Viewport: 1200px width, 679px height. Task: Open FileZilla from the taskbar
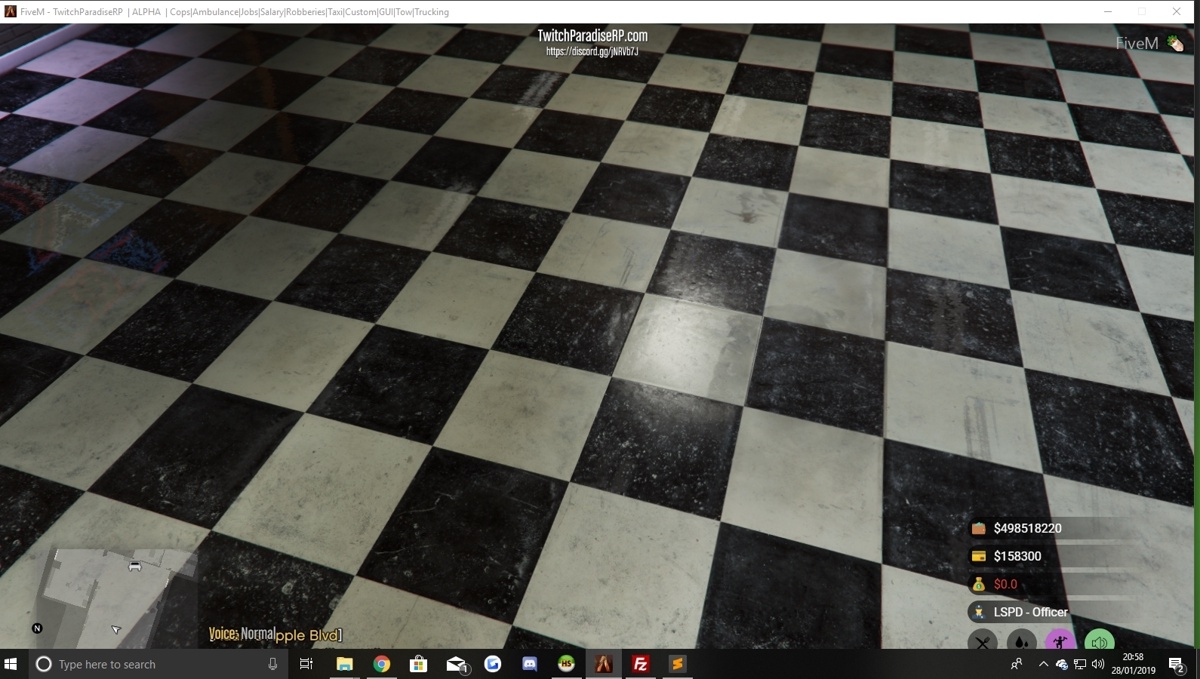(x=641, y=664)
